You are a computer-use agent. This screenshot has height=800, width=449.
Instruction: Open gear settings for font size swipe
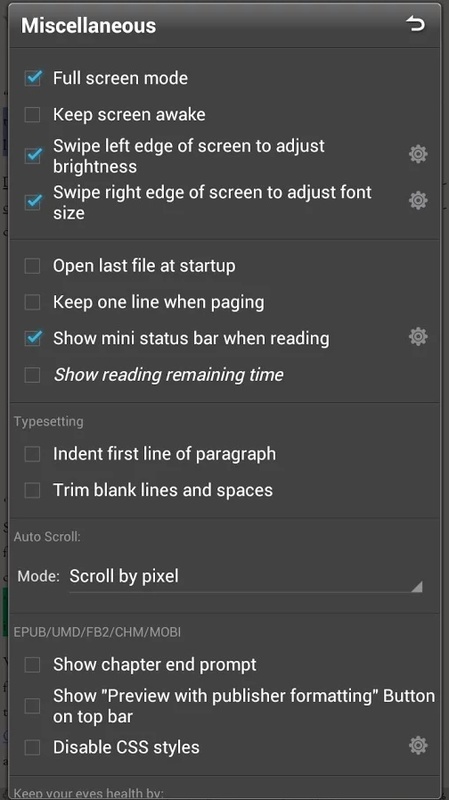pyautogui.click(x=418, y=201)
